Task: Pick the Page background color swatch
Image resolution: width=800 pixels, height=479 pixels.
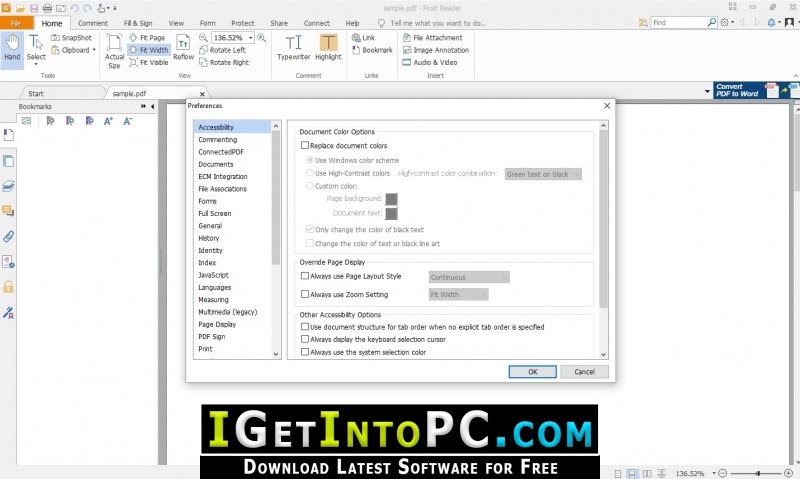Action: click(x=391, y=199)
